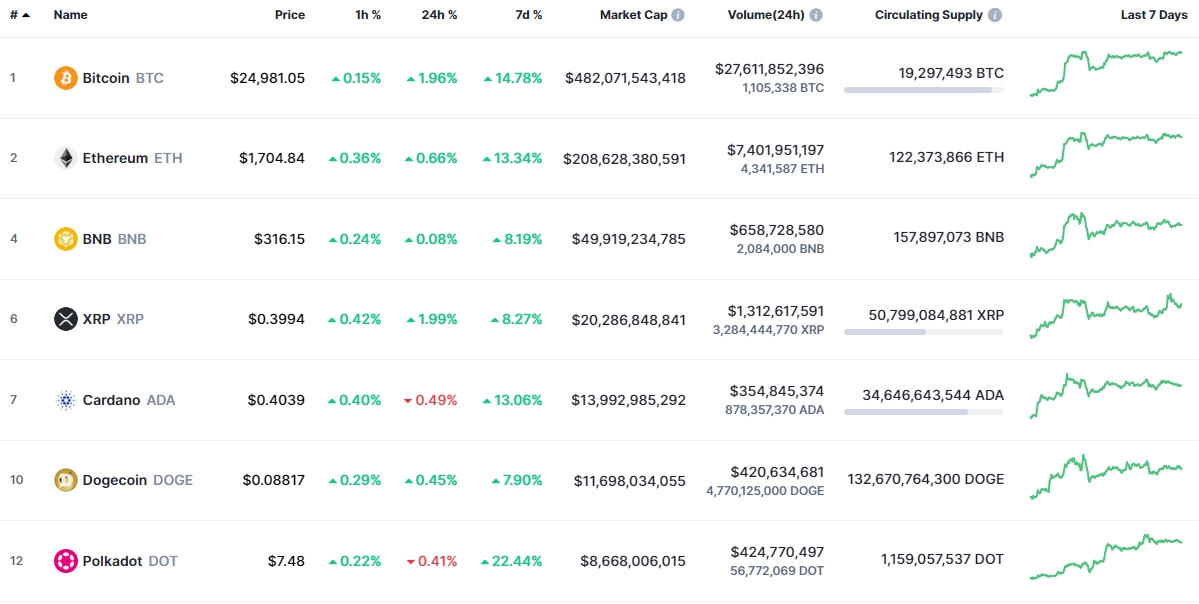Click Bitcoin circulating supply progress bar

click(924, 90)
